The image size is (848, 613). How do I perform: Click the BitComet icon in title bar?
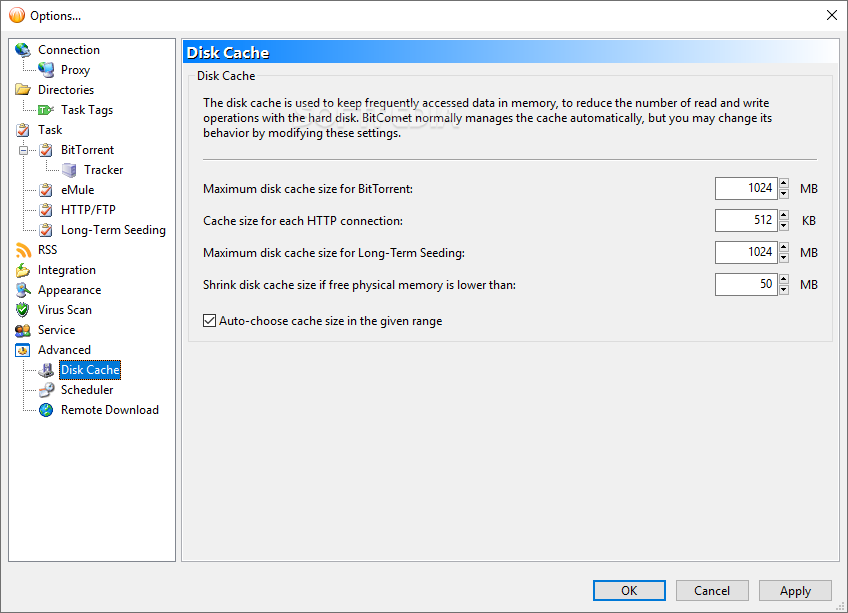tap(17, 15)
